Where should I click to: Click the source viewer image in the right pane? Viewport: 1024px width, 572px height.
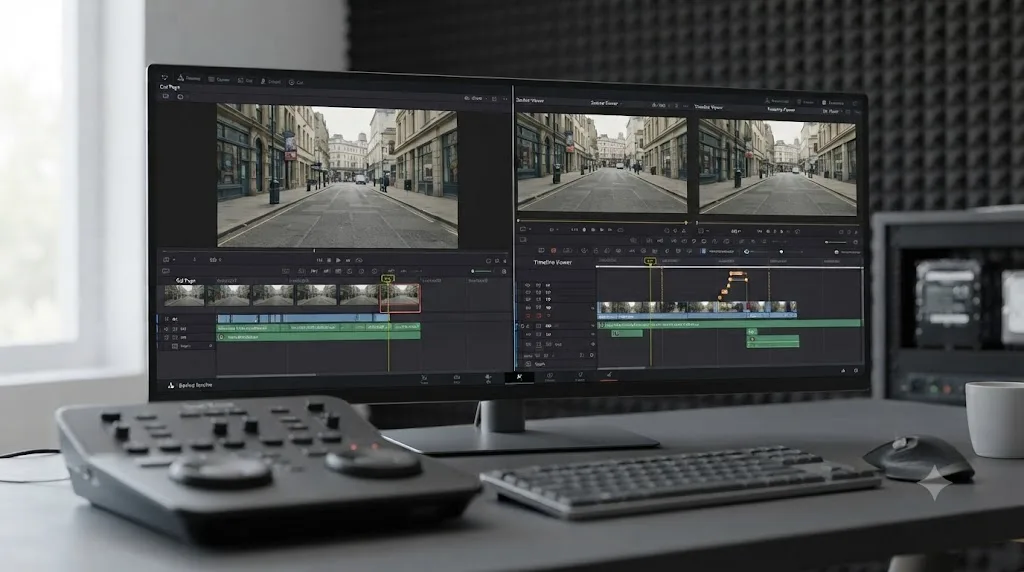(x=602, y=162)
